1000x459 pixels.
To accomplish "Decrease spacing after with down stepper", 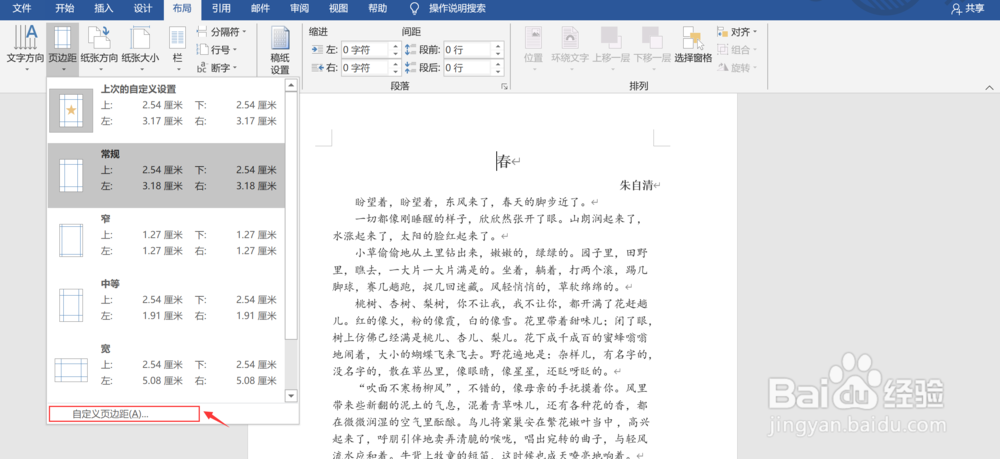I will tap(498, 71).
